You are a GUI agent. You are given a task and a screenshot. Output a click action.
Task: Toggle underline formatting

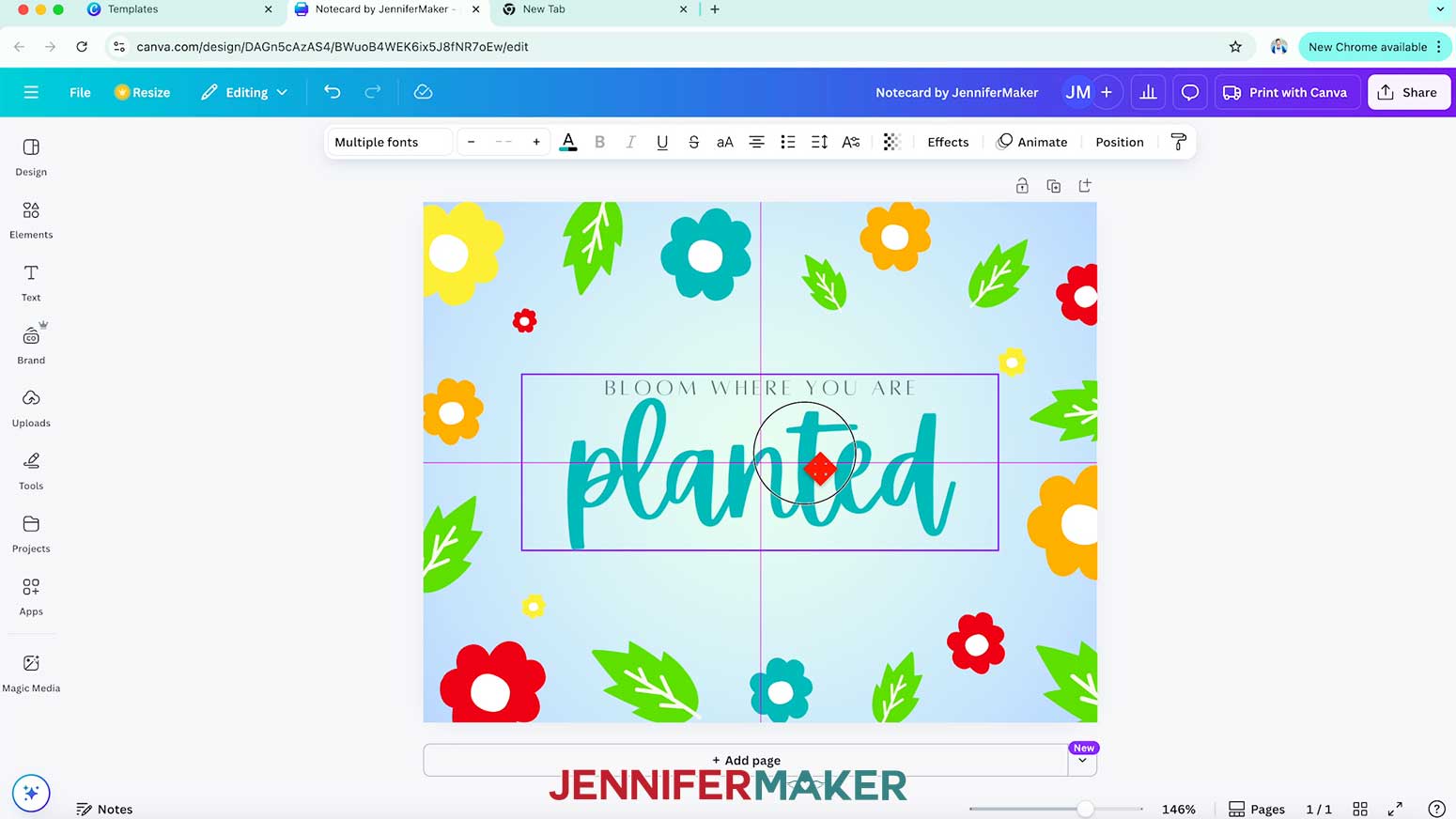tap(662, 142)
